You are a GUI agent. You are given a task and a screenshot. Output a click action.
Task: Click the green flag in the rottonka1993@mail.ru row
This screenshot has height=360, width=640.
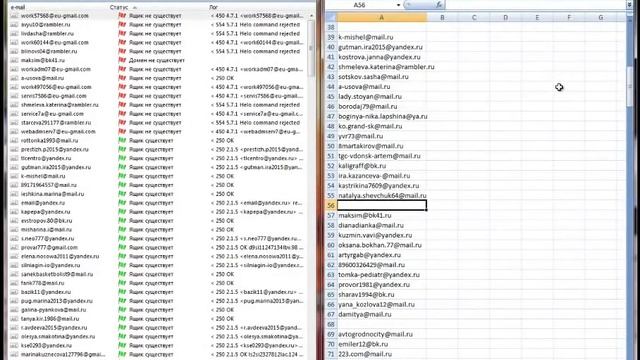(x=122, y=140)
